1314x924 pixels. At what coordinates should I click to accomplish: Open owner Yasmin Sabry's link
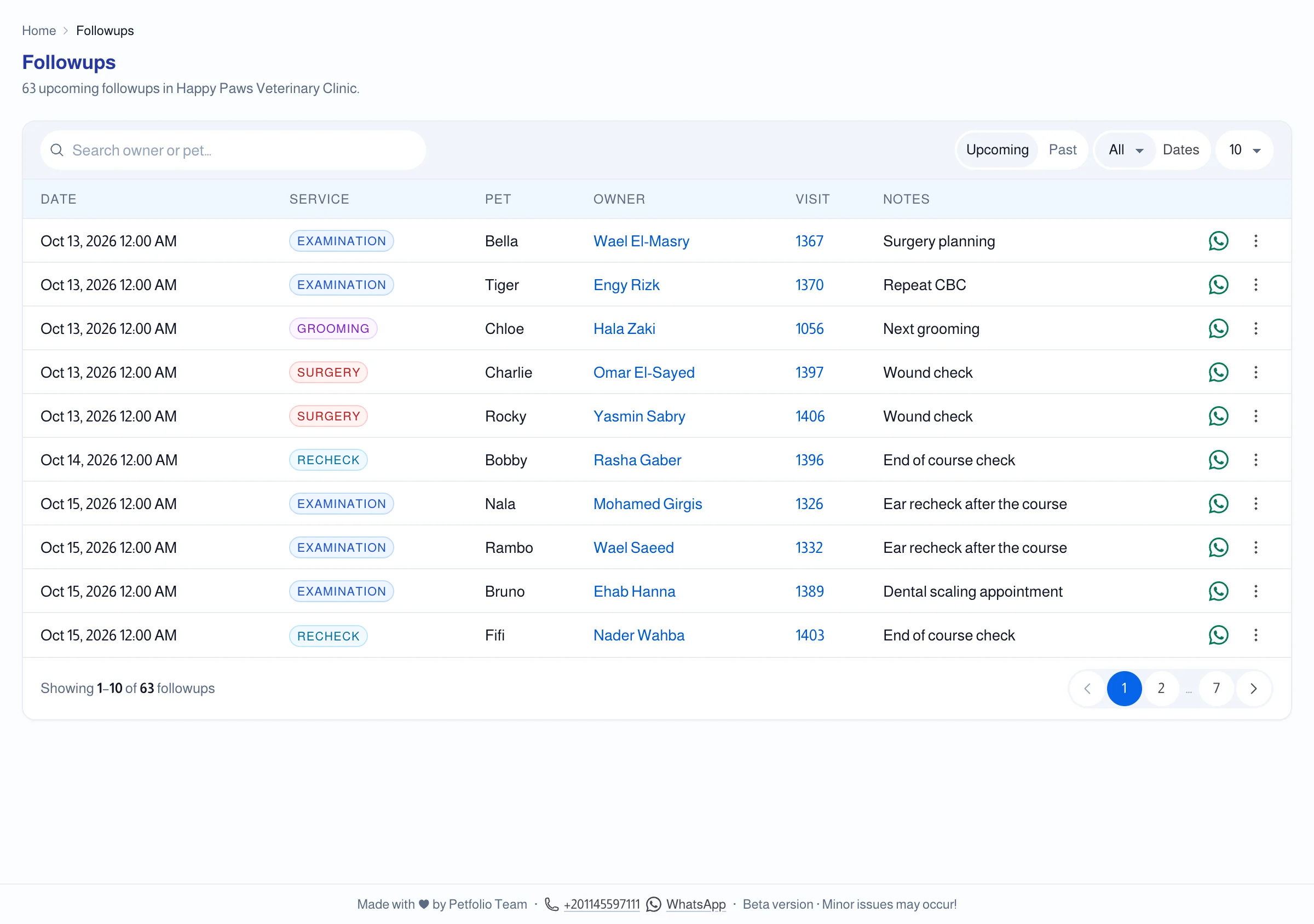(x=639, y=416)
